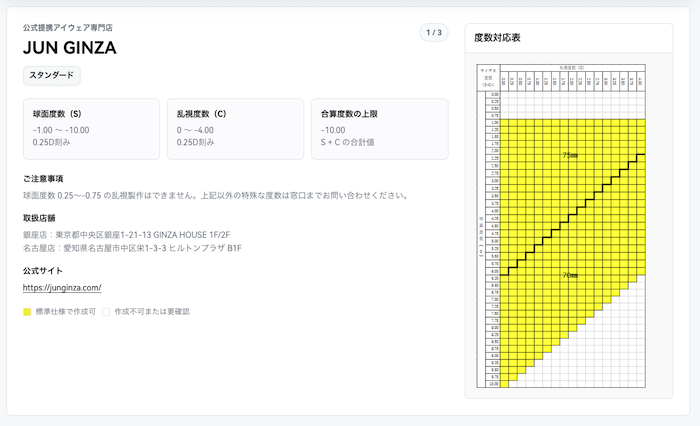
Task: Open the https://junginza.com/ official site link
Action: click(x=62, y=288)
